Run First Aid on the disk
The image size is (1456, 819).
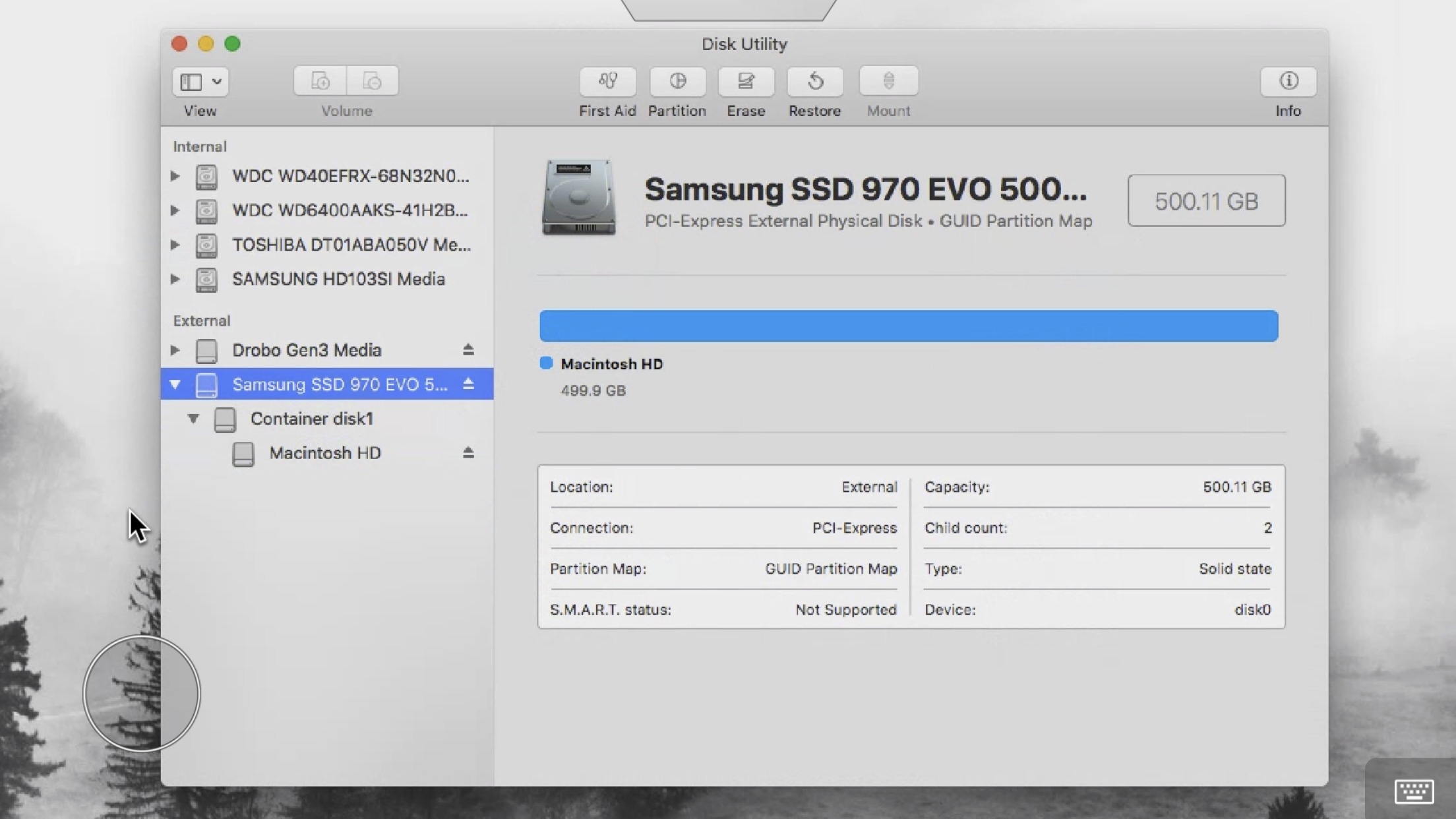pyautogui.click(x=607, y=81)
